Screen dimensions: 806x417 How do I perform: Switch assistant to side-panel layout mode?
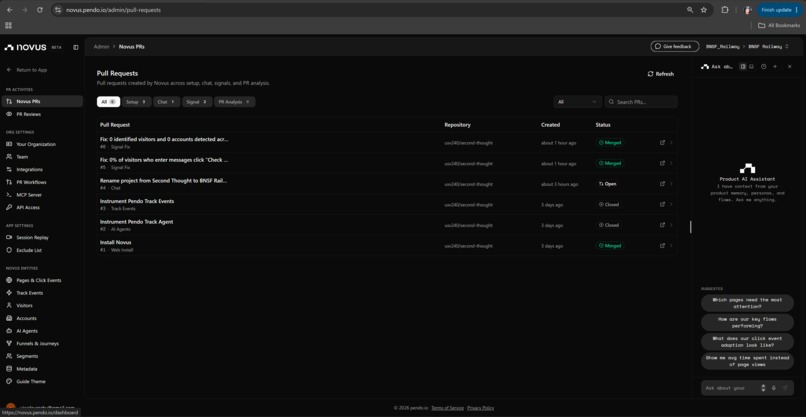pyautogui.click(x=743, y=66)
